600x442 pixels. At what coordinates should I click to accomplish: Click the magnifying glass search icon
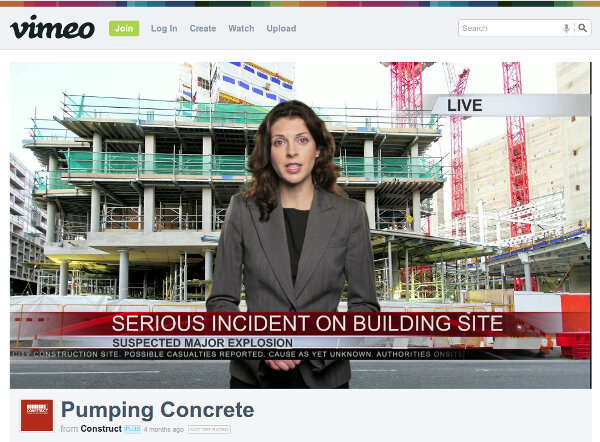tap(582, 28)
